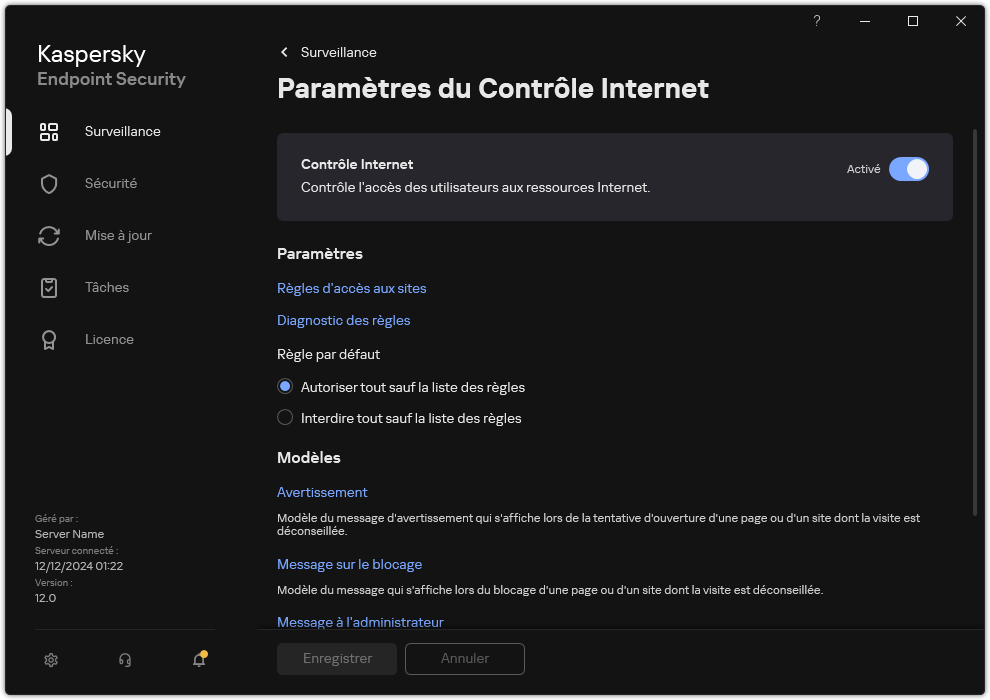Click the Tâches clipboard icon
The width and height of the screenshot is (990, 700).
tap(49, 287)
